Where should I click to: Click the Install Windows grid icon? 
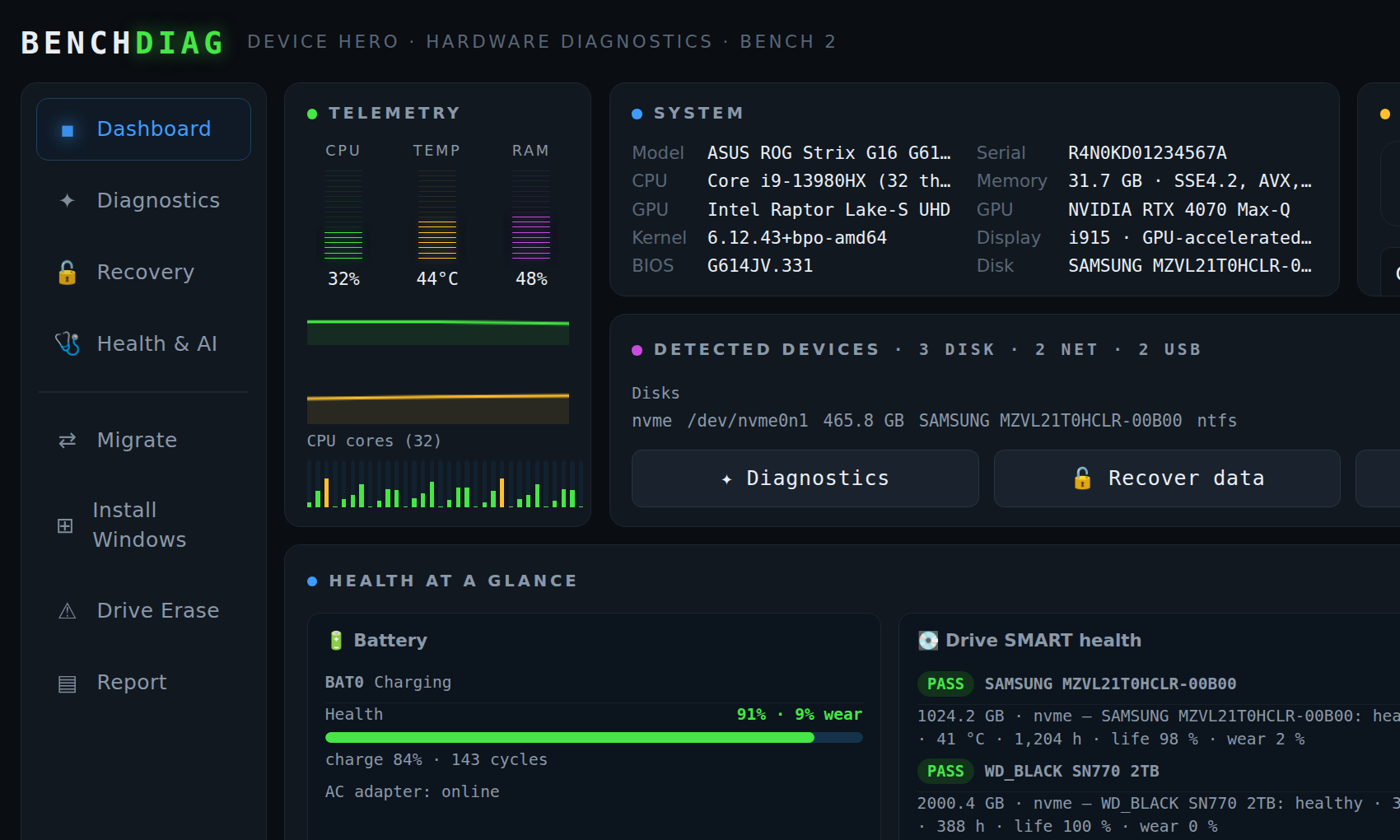tap(65, 525)
